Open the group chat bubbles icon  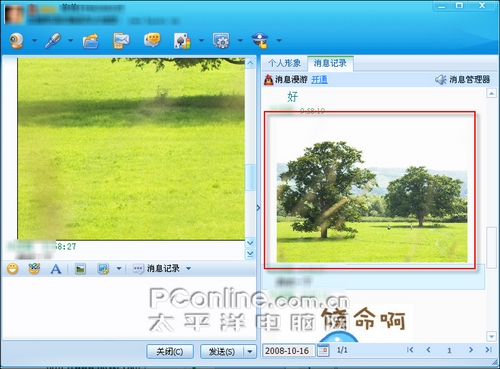pyautogui.click(x=152, y=41)
